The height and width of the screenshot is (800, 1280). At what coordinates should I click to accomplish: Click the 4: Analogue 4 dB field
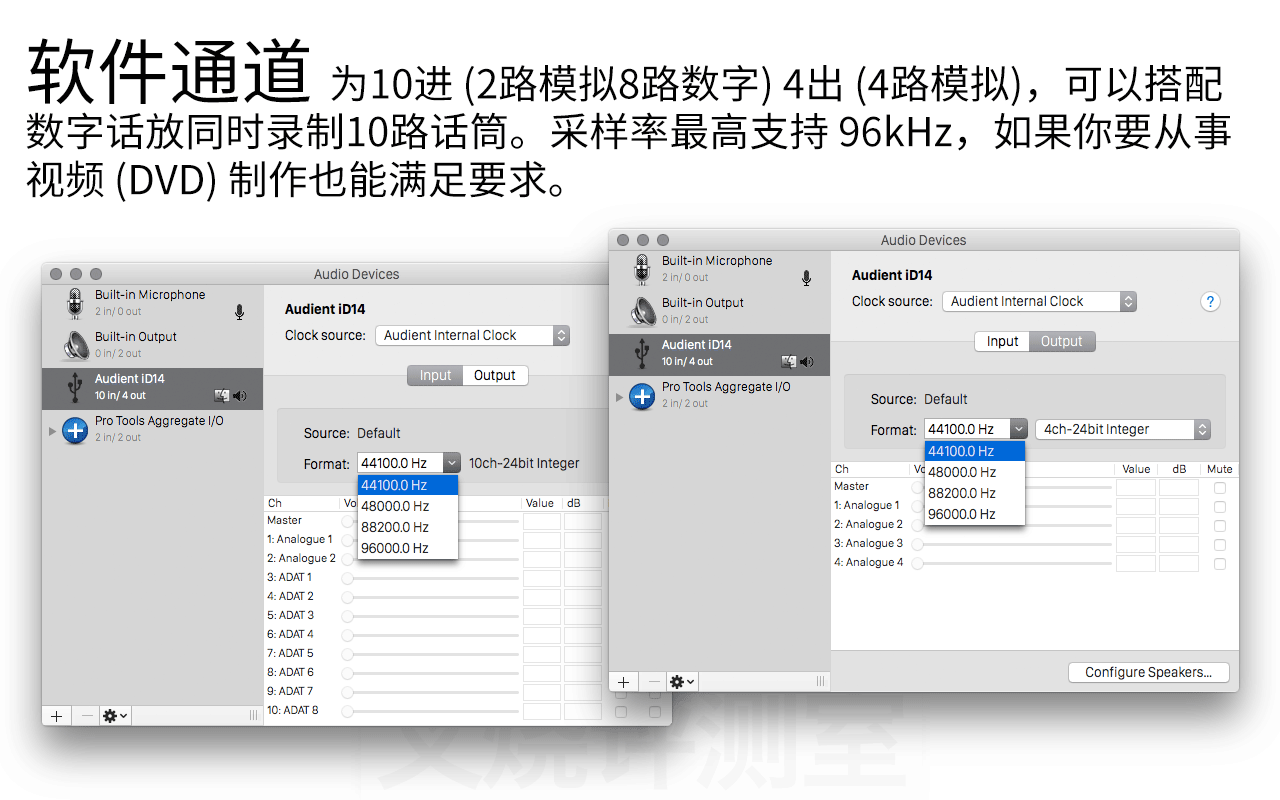[x=1179, y=564]
